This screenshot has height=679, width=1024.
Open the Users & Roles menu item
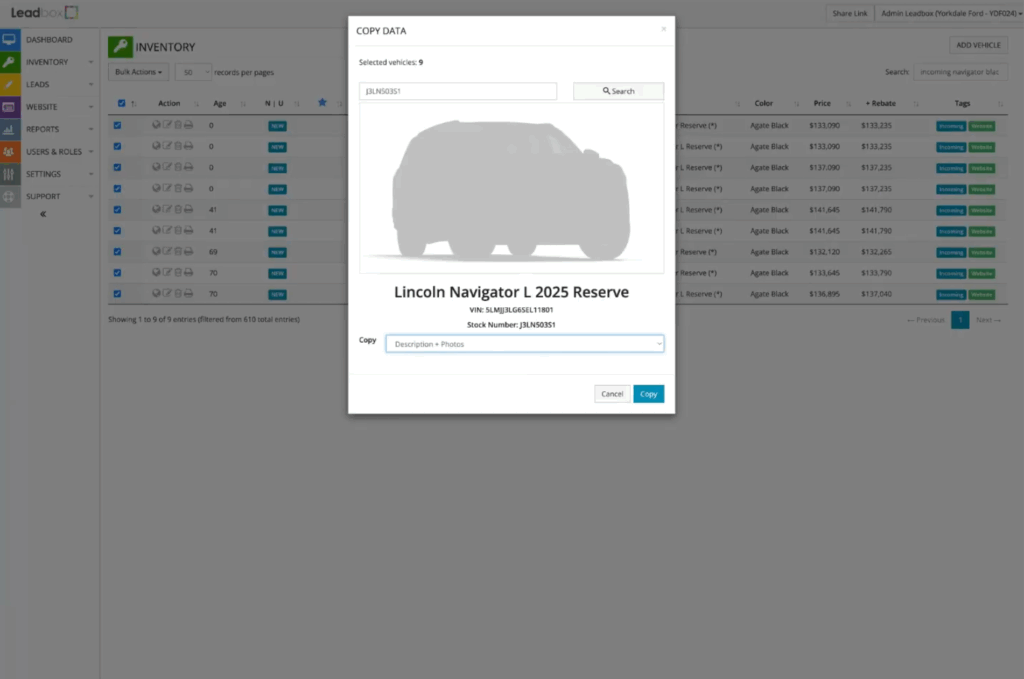tap(54, 151)
